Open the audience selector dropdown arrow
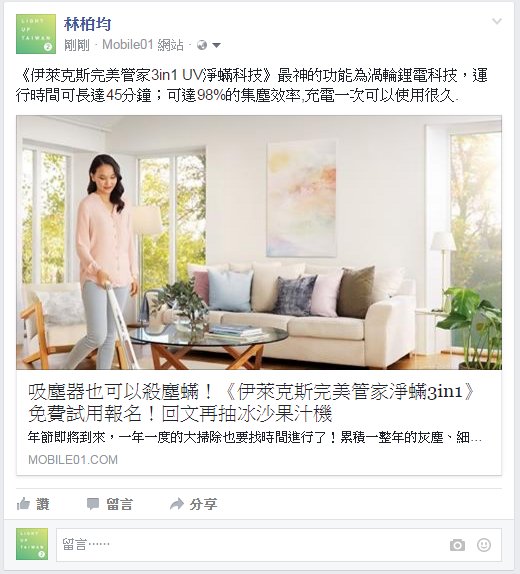 tap(216, 45)
